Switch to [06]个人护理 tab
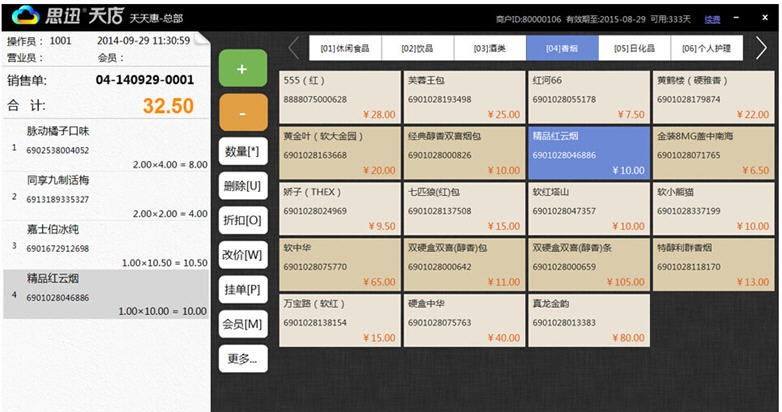 [x=707, y=48]
